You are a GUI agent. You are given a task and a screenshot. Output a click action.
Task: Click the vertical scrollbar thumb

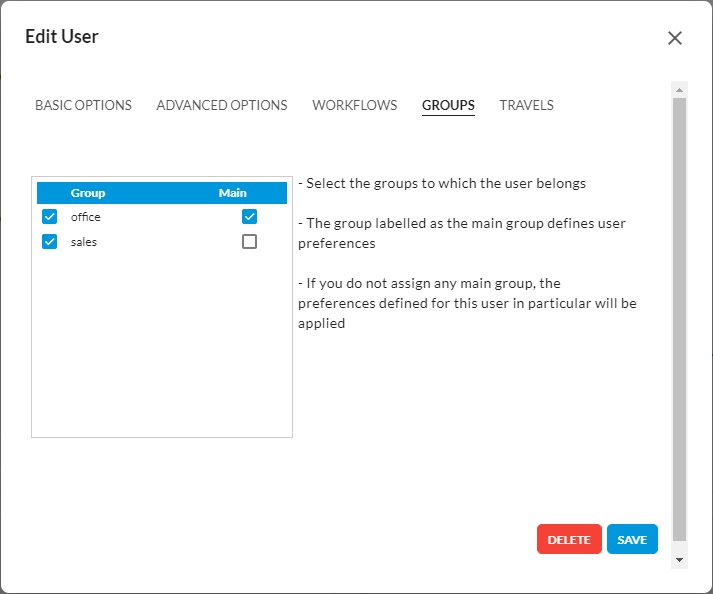679,320
